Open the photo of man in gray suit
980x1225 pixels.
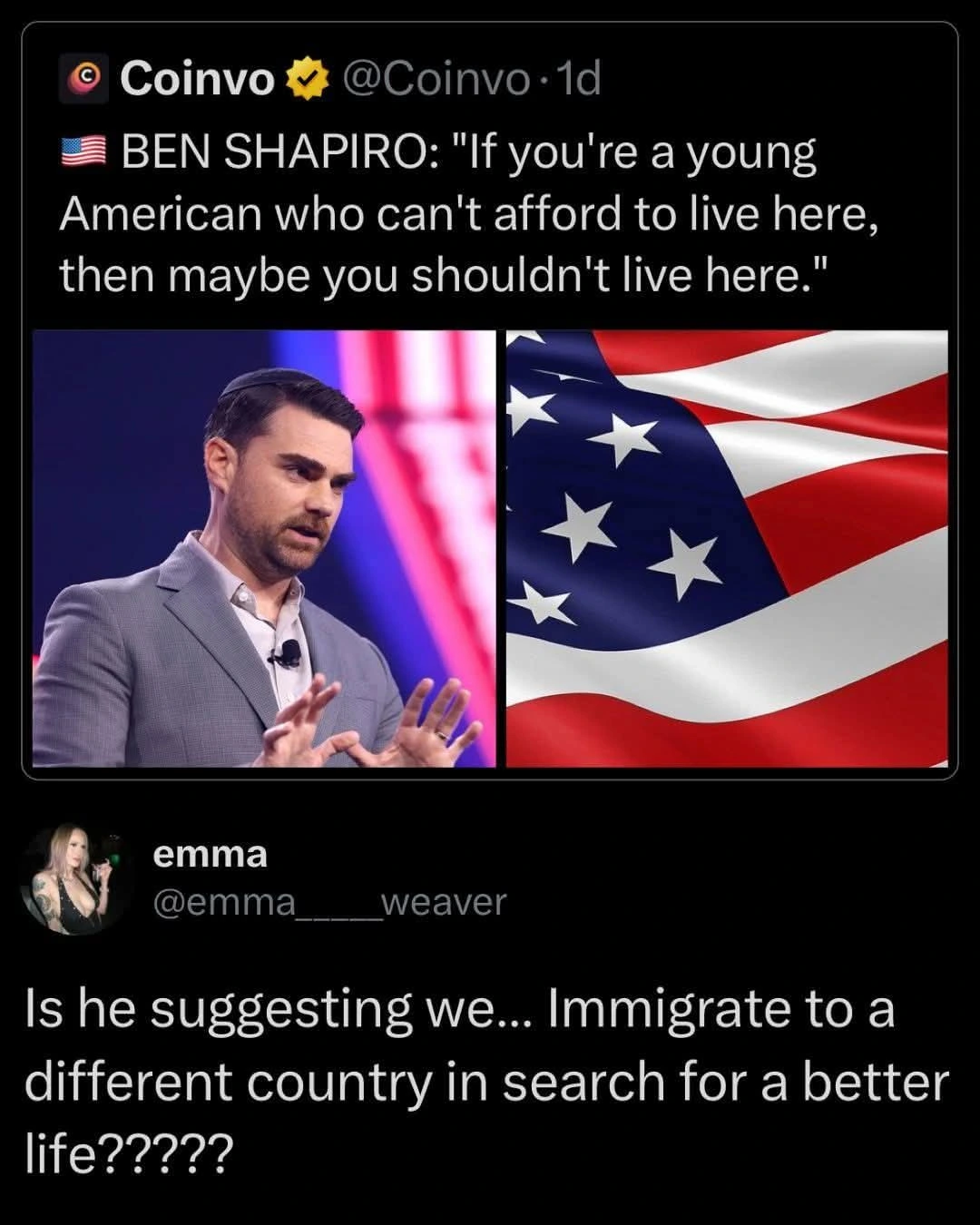[x=264, y=548]
